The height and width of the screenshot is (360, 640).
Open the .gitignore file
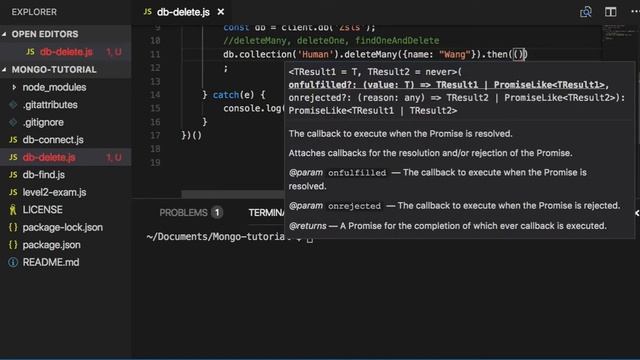[x=43, y=122]
